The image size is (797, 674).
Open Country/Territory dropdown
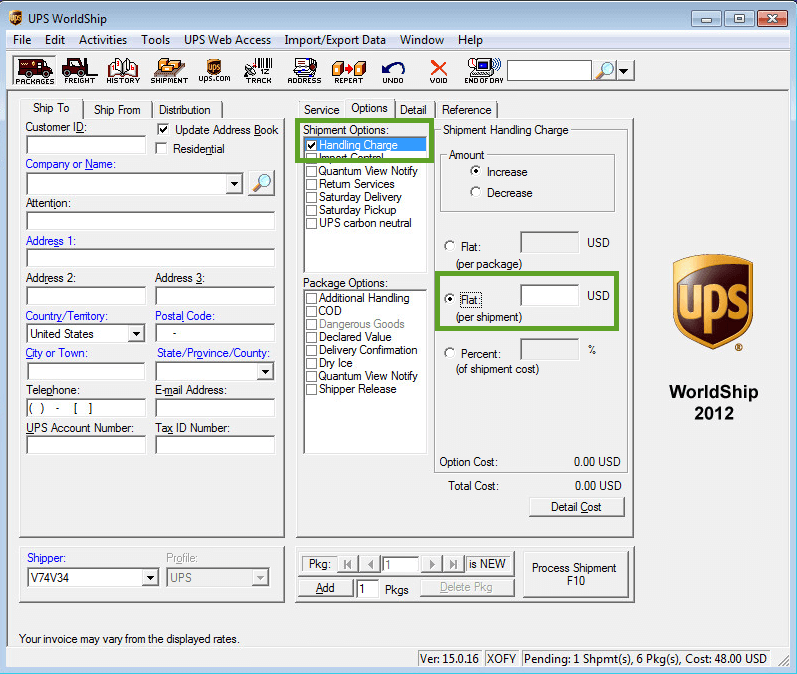click(x=136, y=334)
